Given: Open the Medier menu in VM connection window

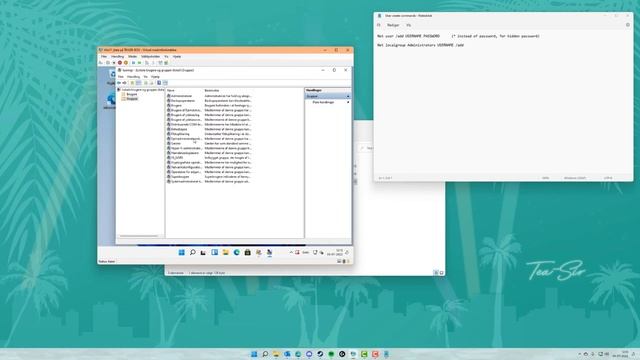Looking at the screenshot, I should (x=132, y=57).
